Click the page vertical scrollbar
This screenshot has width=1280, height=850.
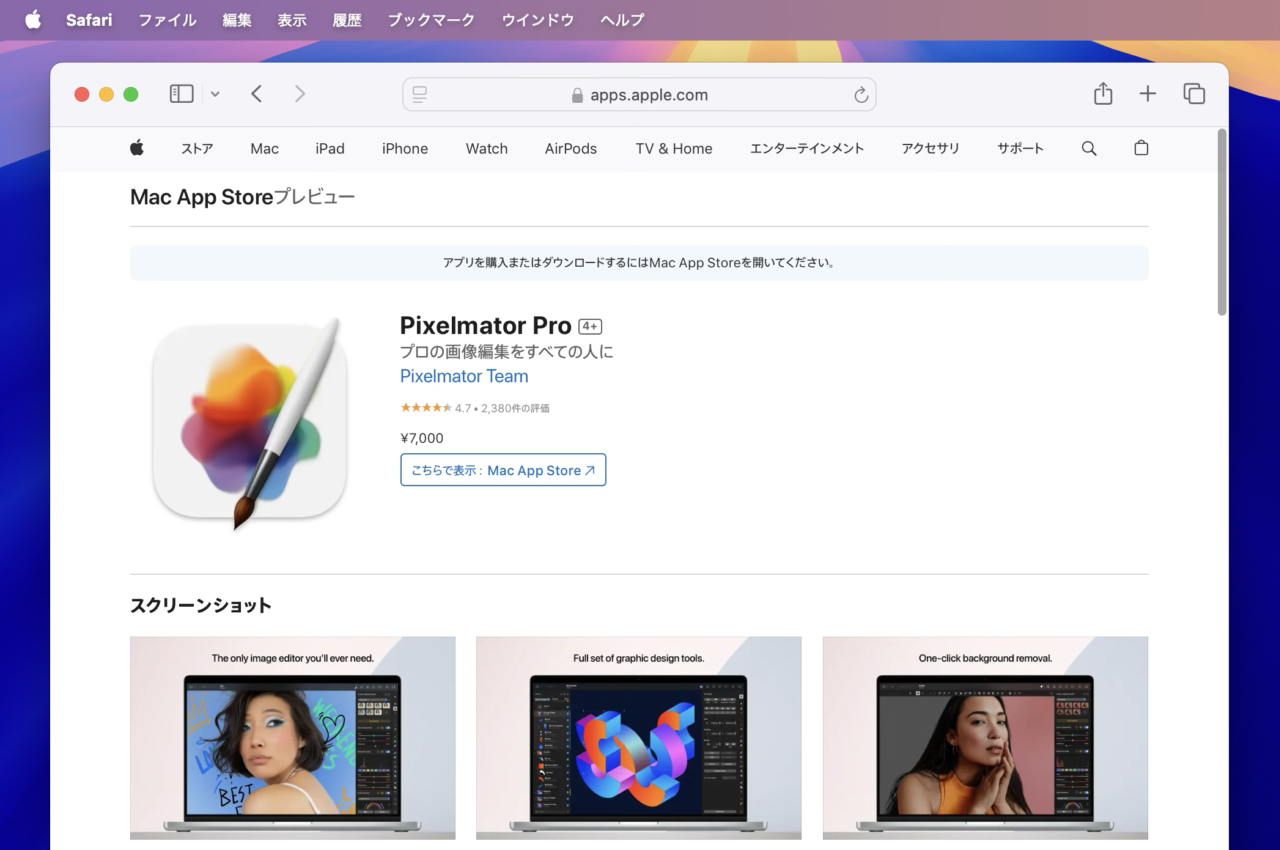(1221, 224)
